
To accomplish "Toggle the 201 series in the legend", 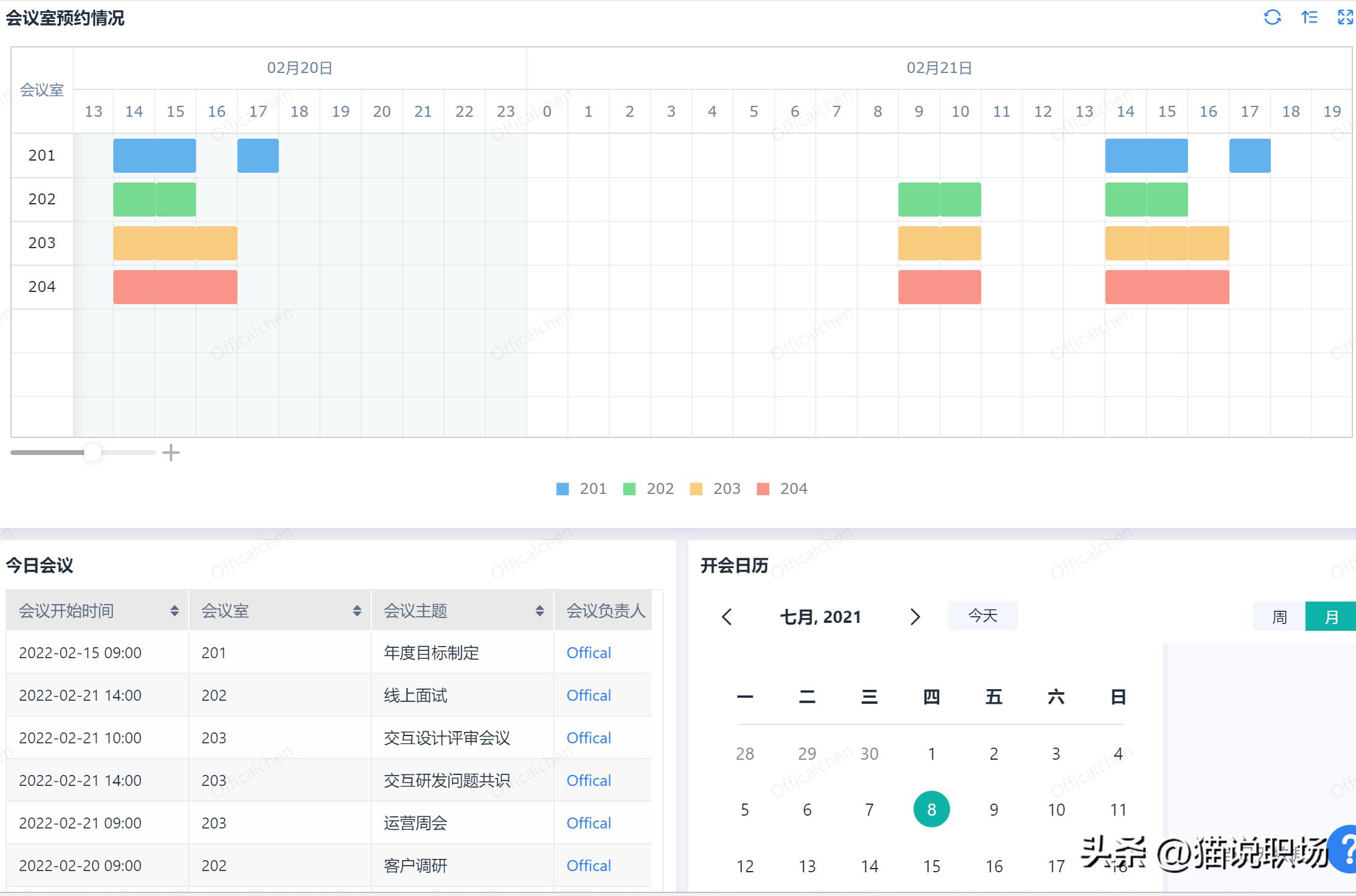I will tap(580, 488).
